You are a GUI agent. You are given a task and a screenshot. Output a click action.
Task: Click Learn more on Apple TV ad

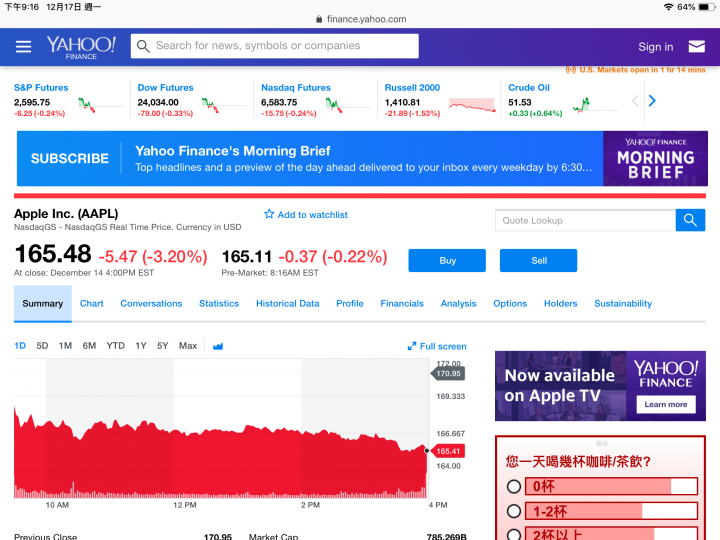coord(666,405)
